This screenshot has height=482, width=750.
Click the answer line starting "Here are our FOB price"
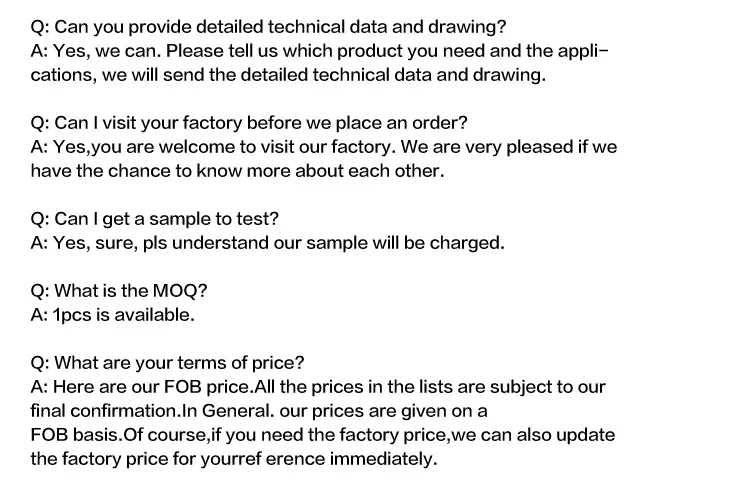[x=318, y=387]
